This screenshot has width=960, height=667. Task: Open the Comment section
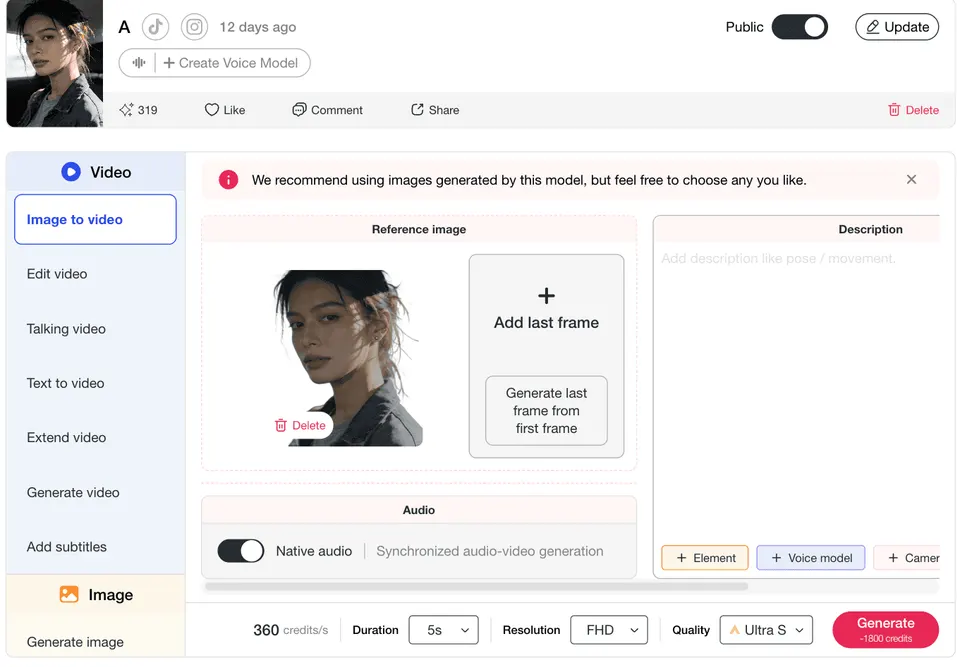pyautogui.click(x=328, y=110)
